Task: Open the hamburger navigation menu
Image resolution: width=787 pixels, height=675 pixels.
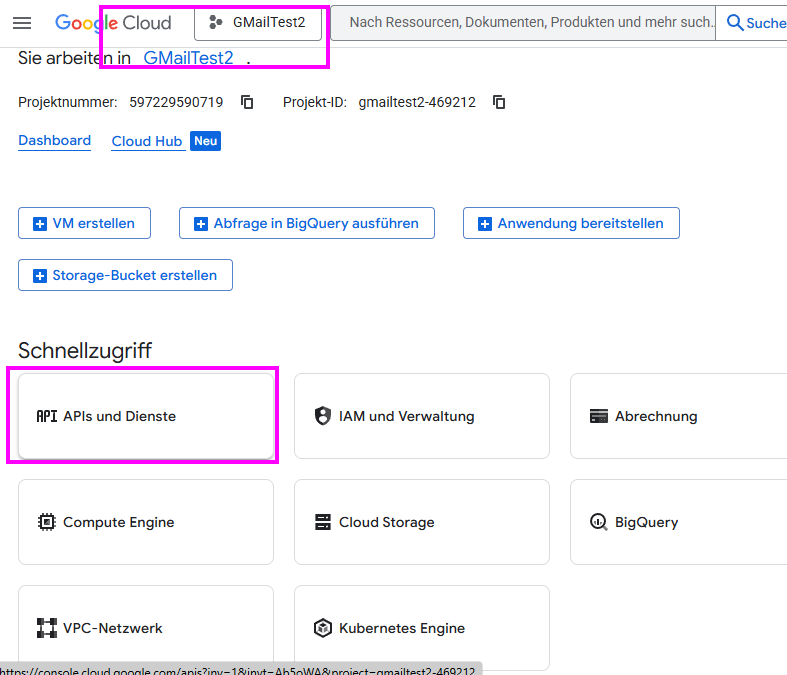Action: pyautogui.click(x=22, y=23)
